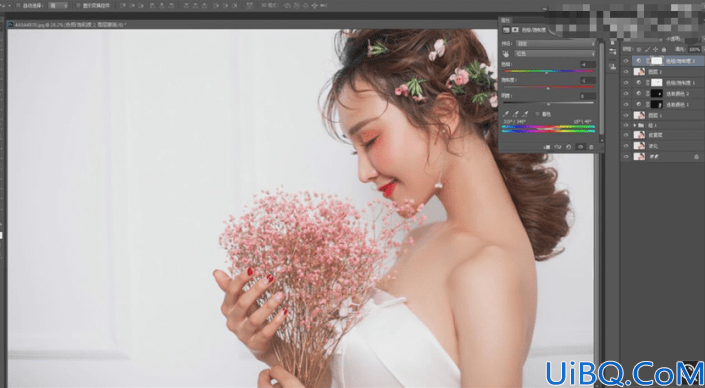Select the 图层 2 layer thumbnail

pyautogui.click(x=639, y=71)
